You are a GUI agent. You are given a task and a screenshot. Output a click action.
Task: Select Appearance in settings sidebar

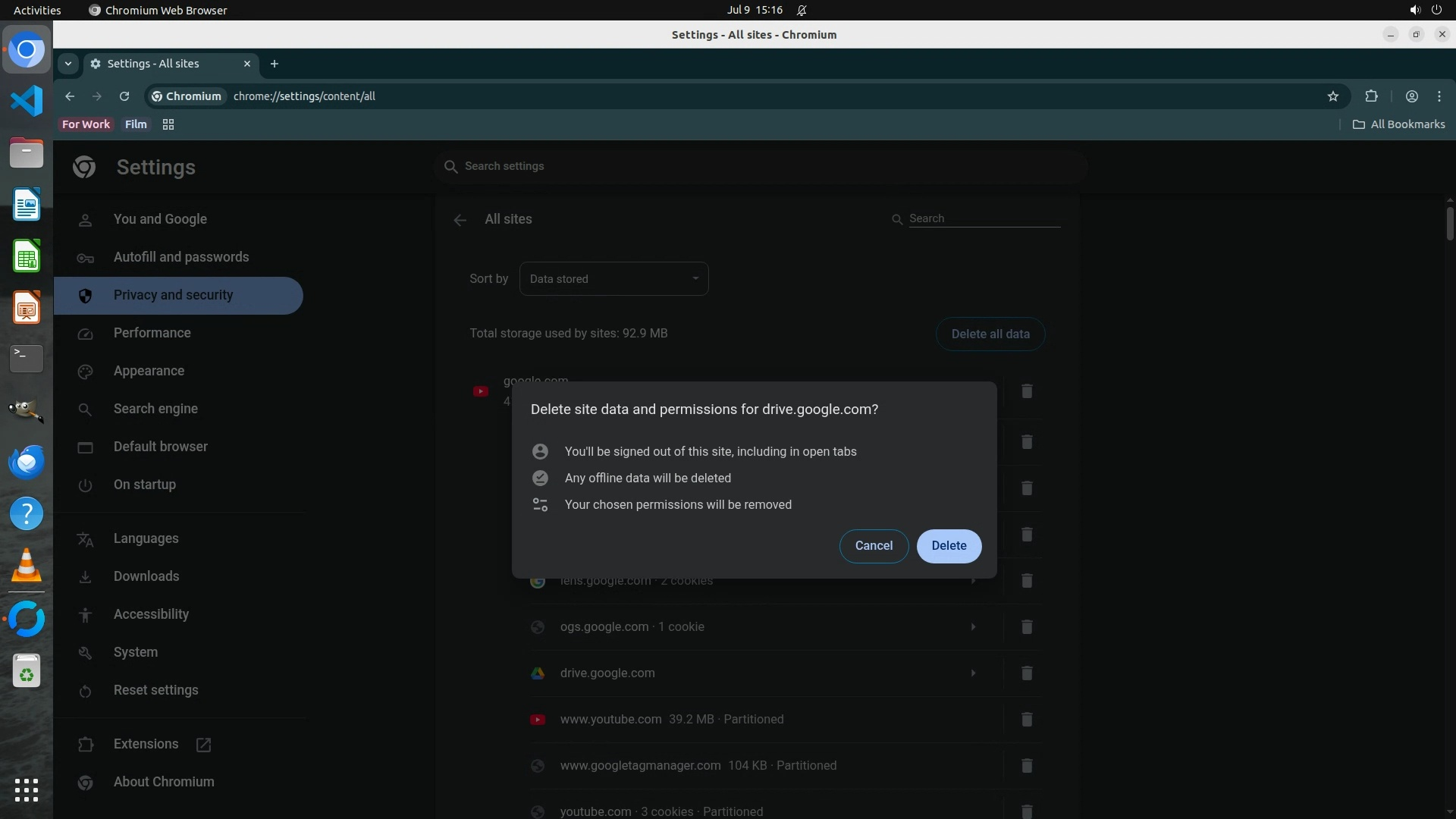coord(149,371)
